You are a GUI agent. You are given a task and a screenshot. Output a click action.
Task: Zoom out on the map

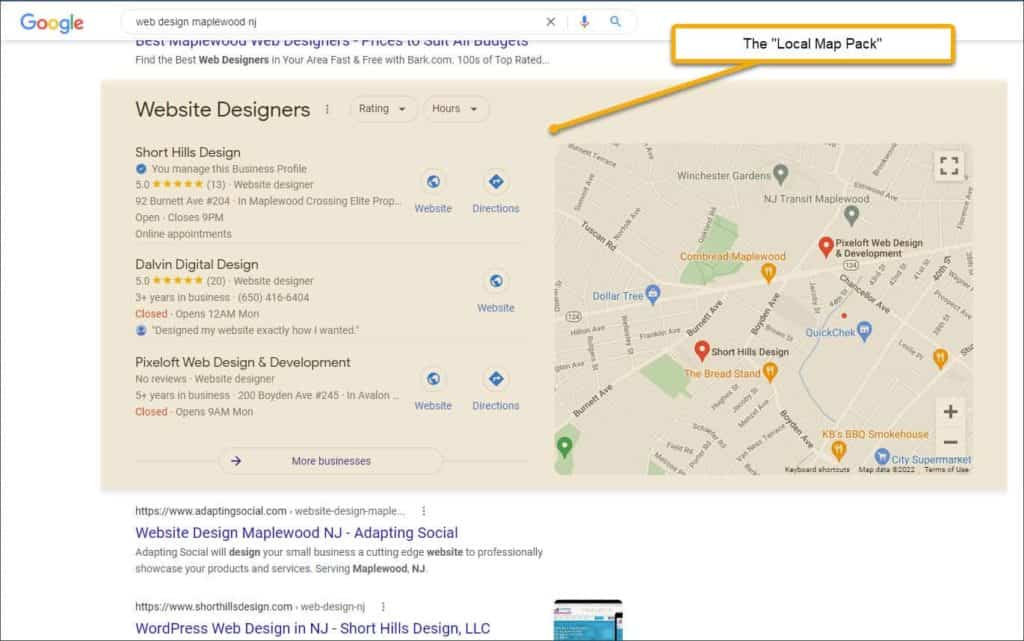coord(950,442)
